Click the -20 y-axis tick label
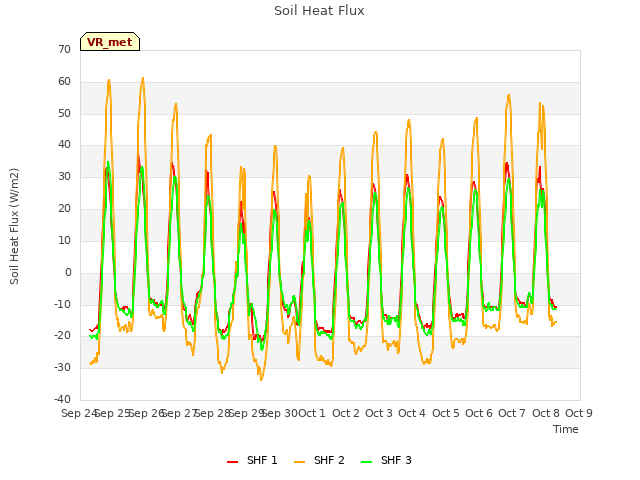This screenshot has width=640, height=480. 62,336
